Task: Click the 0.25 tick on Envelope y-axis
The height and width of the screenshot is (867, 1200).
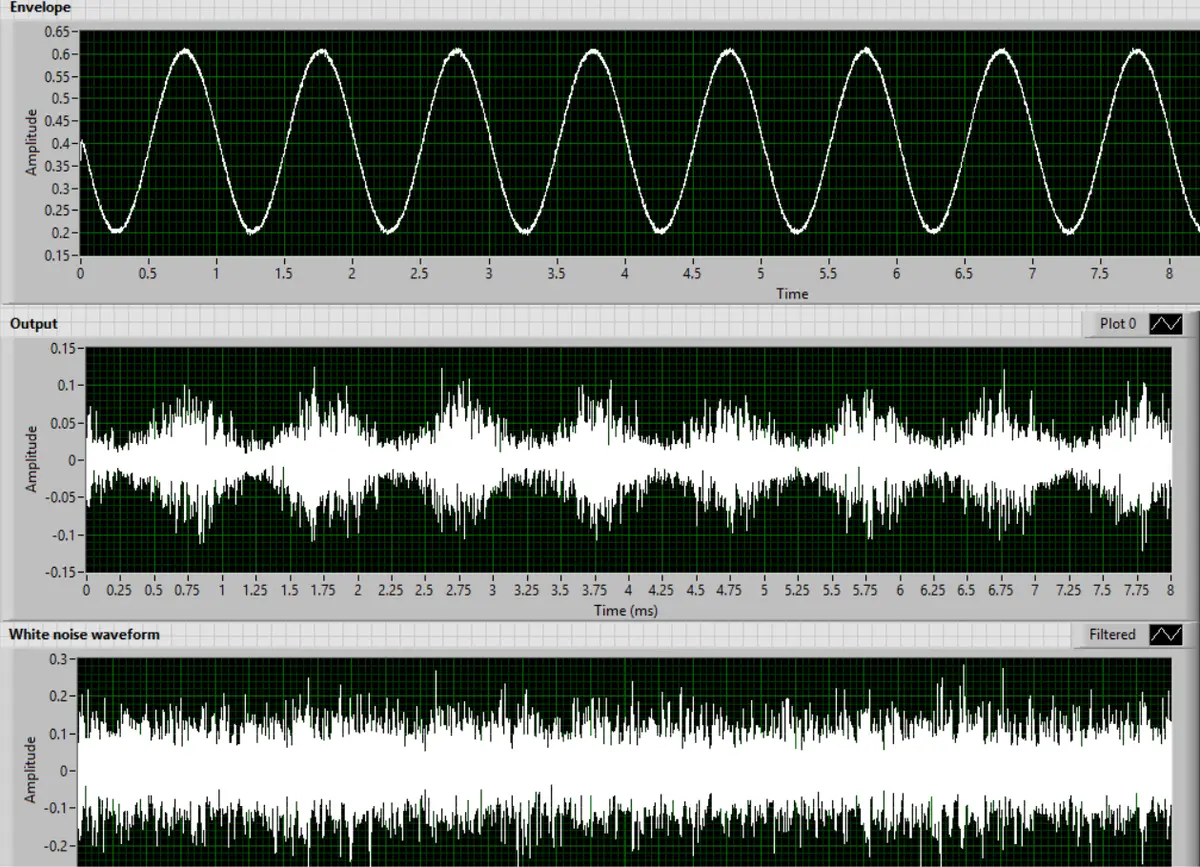Action: coord(57,210)
